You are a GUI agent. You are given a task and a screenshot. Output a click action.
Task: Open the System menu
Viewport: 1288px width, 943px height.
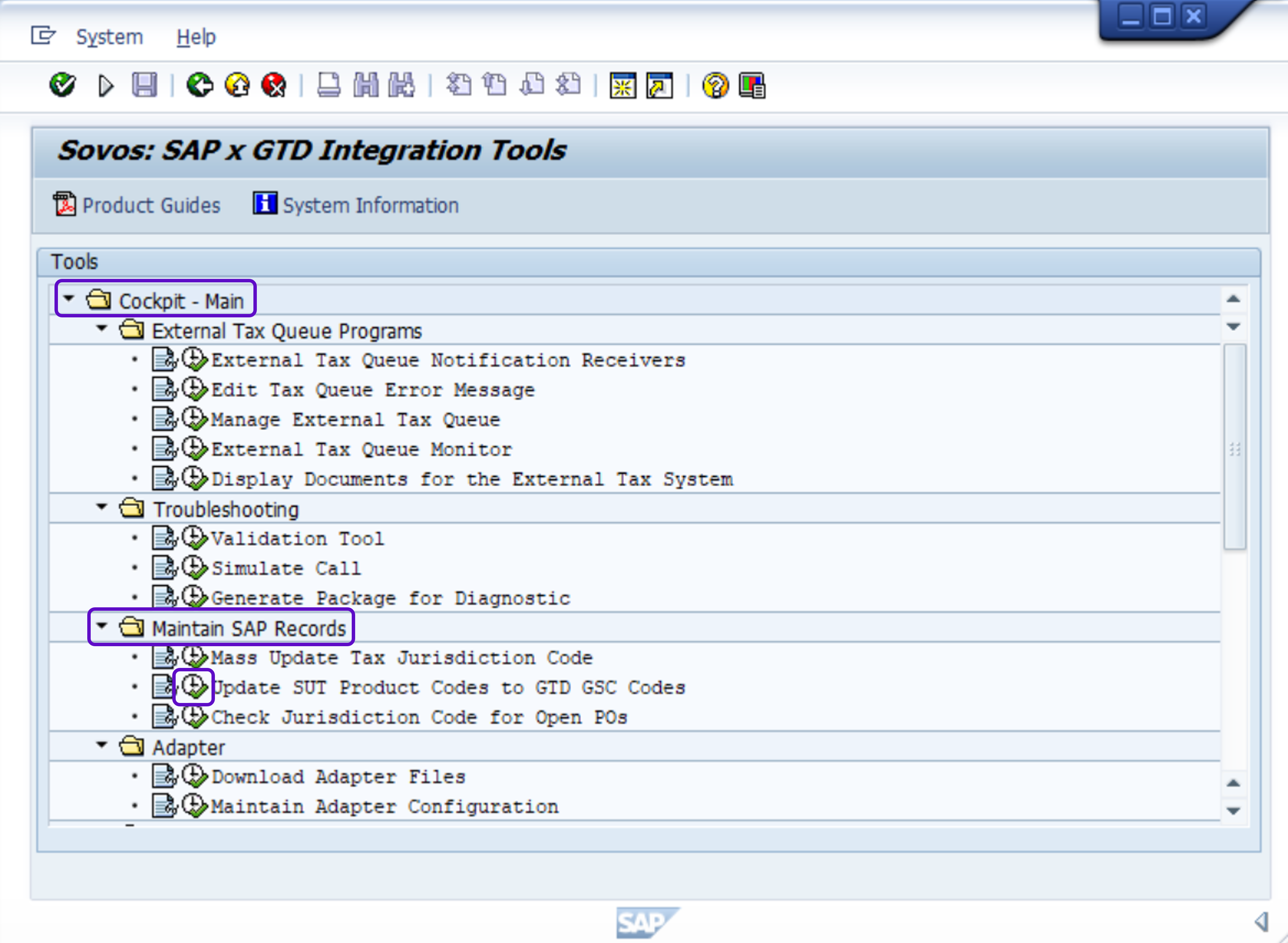pos(109,37)
